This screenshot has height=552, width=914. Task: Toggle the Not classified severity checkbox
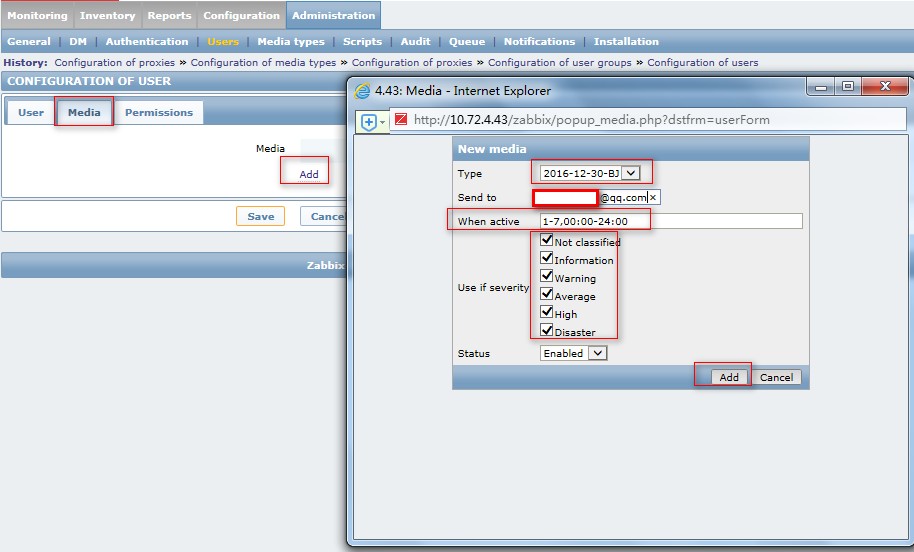coord(547,240)
